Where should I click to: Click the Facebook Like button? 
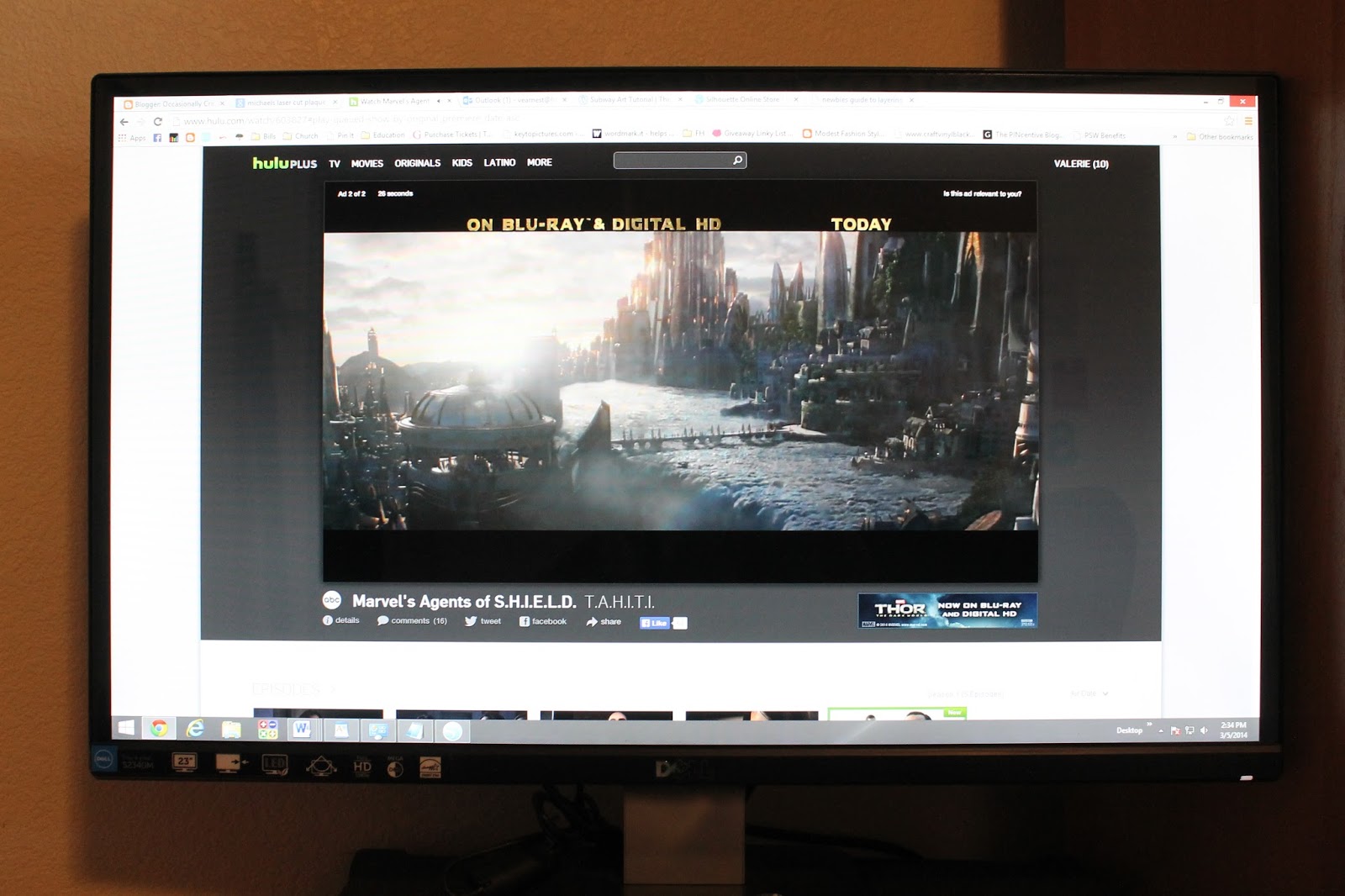pos(654,623)
